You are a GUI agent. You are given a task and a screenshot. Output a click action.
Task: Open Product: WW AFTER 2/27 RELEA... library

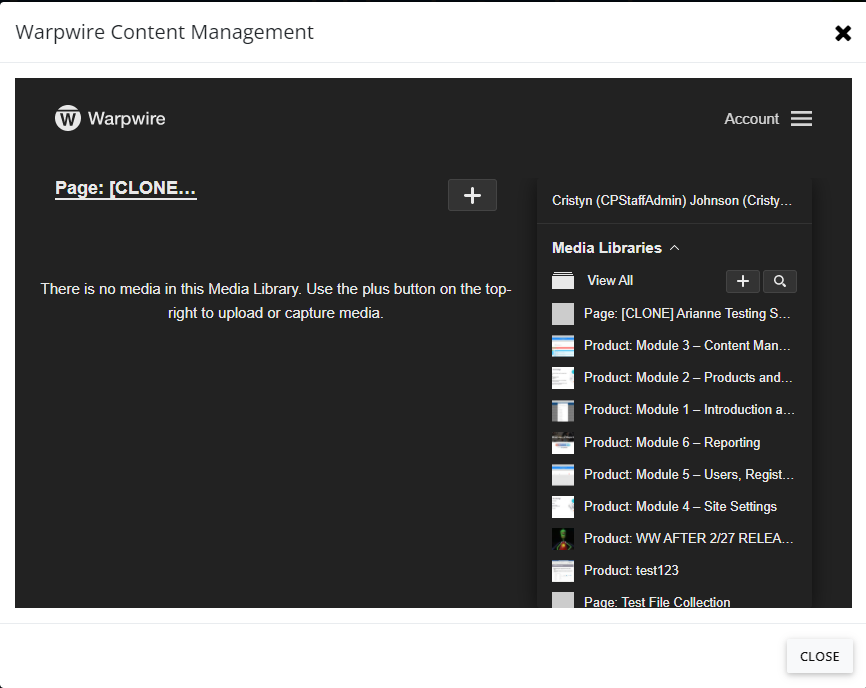[x=688, y=539]
